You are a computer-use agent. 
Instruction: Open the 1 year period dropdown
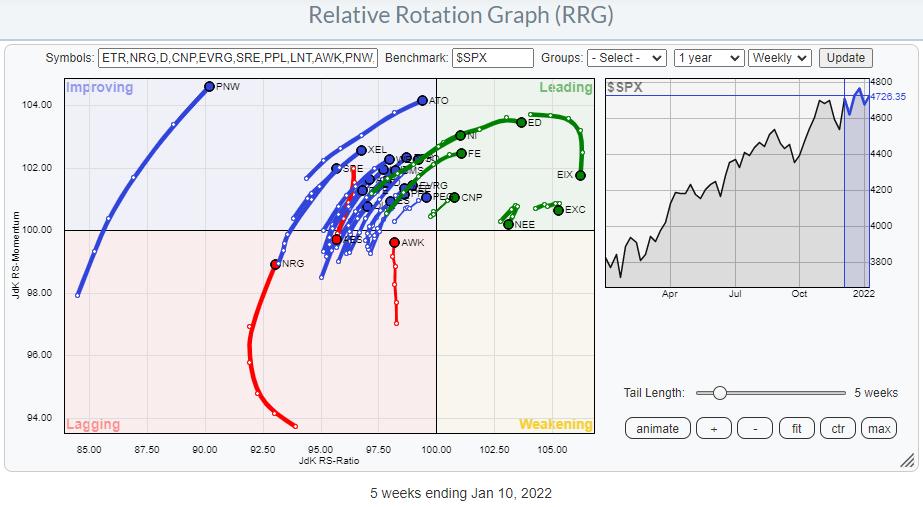click(x=708, y=58)
